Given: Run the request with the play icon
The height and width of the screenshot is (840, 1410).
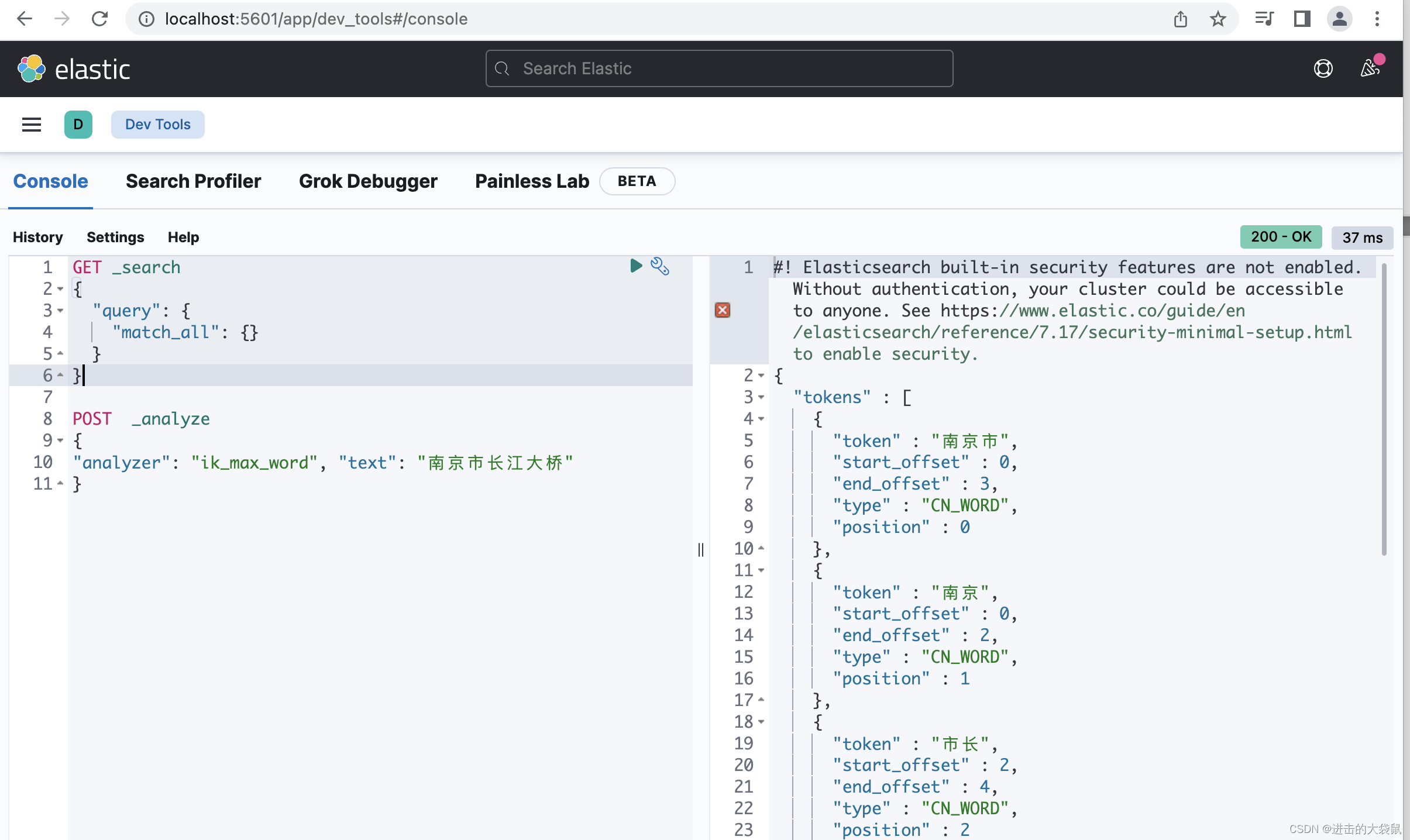Looking at the screenshot, I should tap(636, 266).
